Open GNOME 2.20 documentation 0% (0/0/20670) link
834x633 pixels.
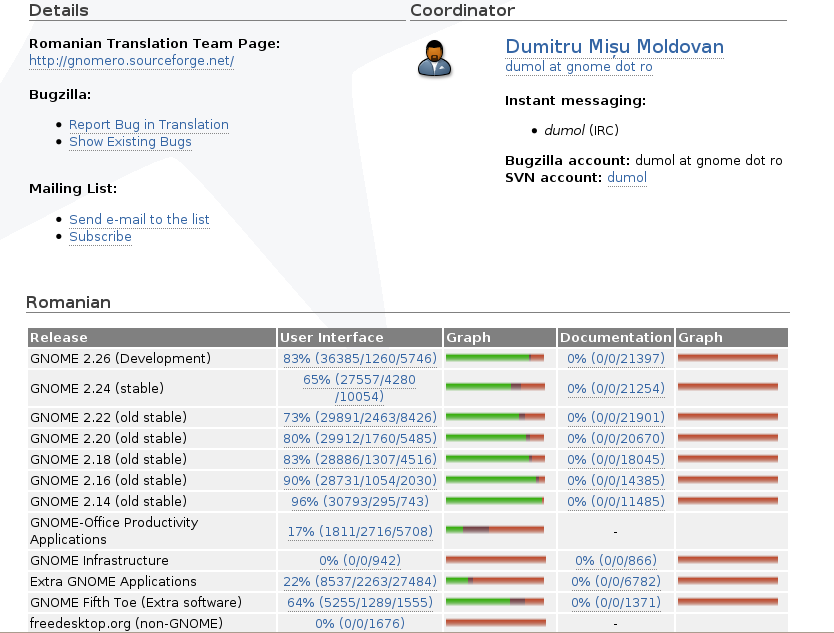click(x=616, y=438)
